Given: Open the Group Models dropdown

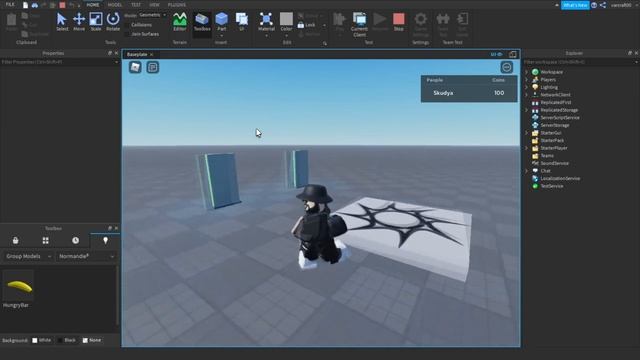Looking at the screenshot, I should [28, 256].
